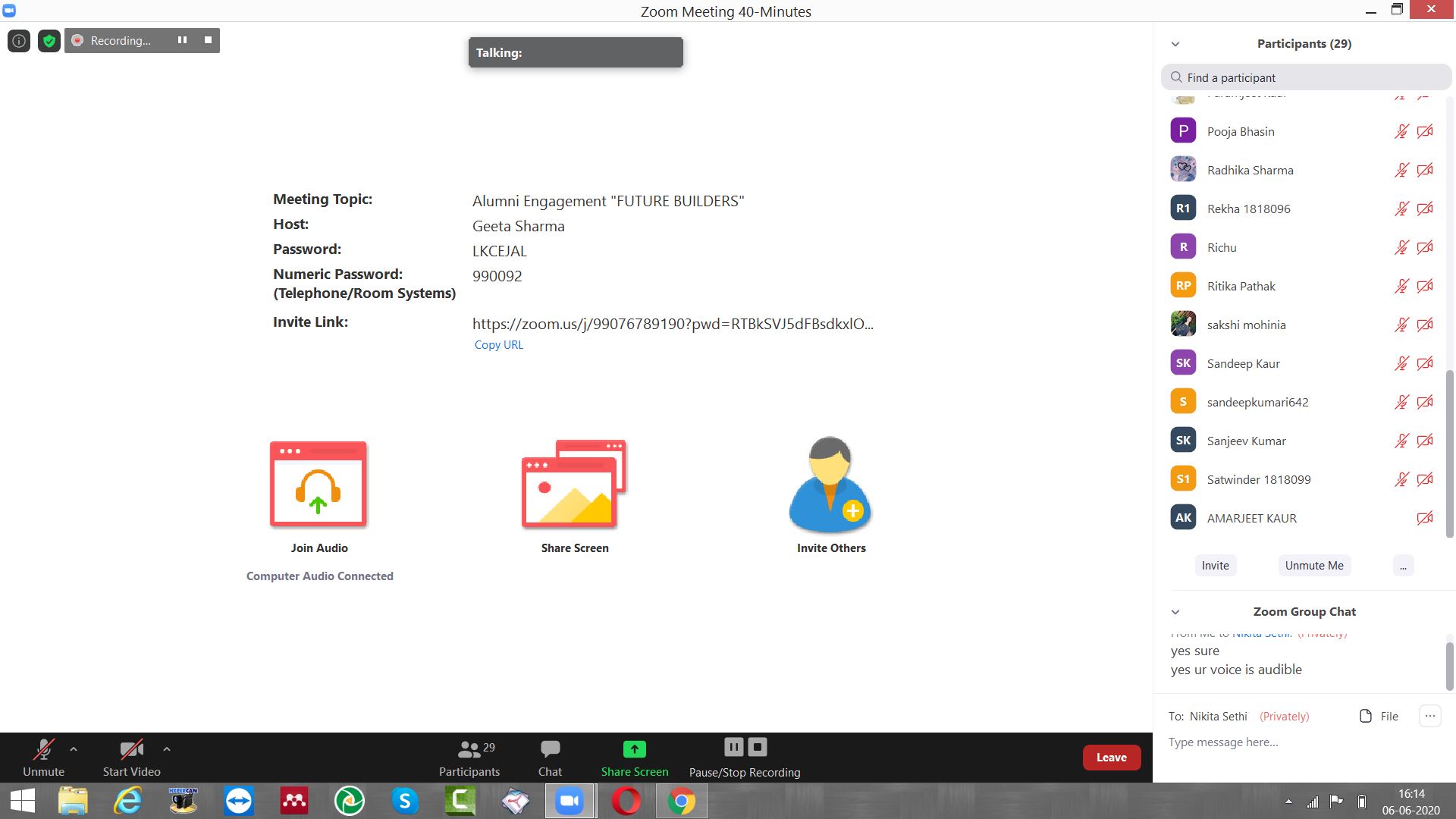
Task: Click Richu's muted microphone icon
Action: pyautogui.click(x=1401, y=247)
